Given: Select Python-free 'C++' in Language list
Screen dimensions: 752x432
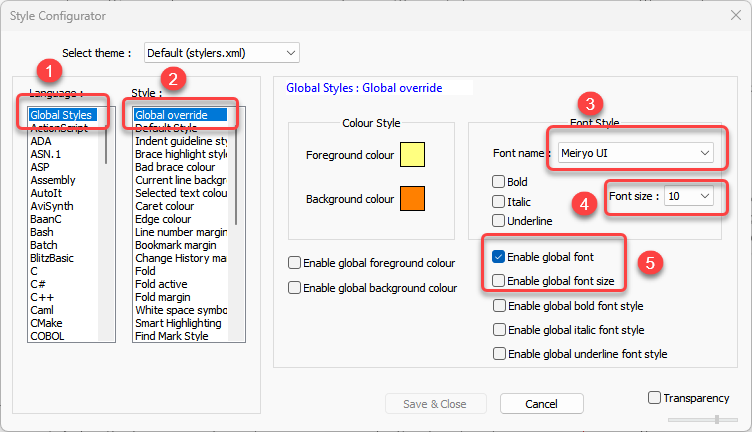Looking at the screenshot, I should pos(41,297).
